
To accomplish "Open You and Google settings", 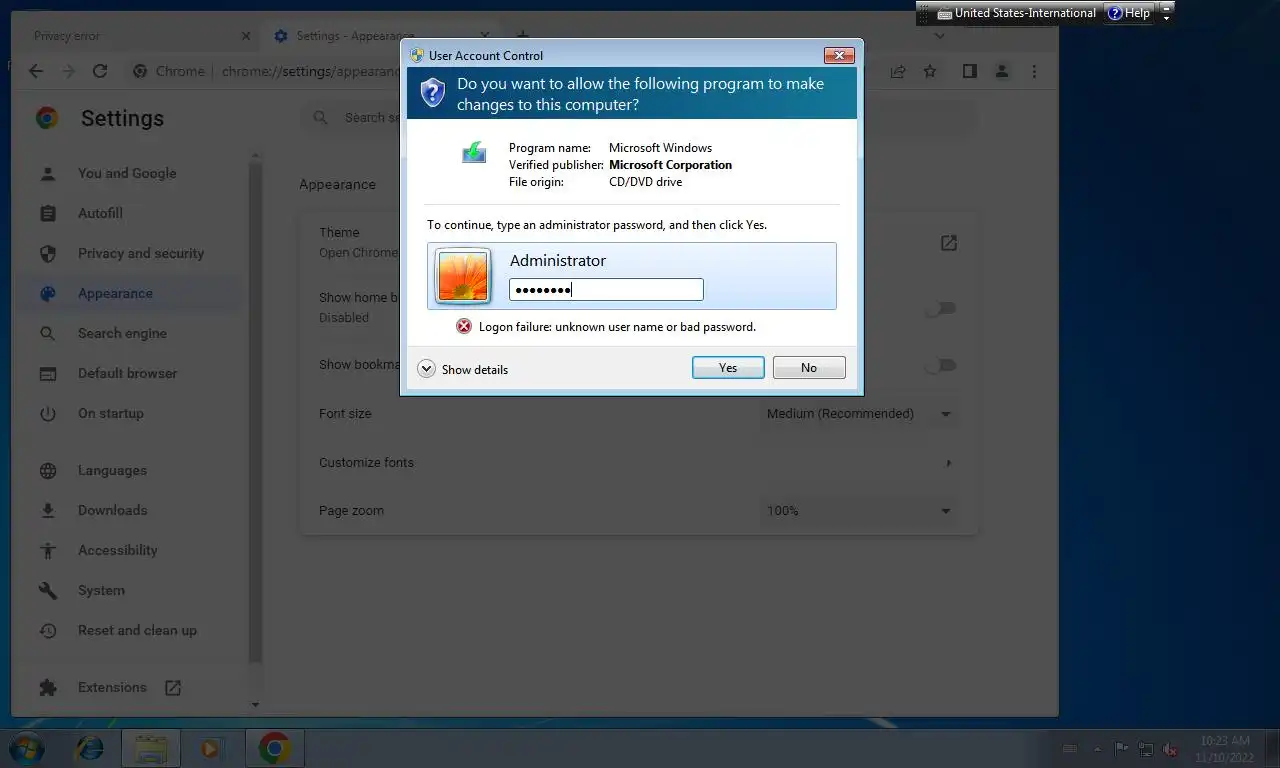I will 127,173.
